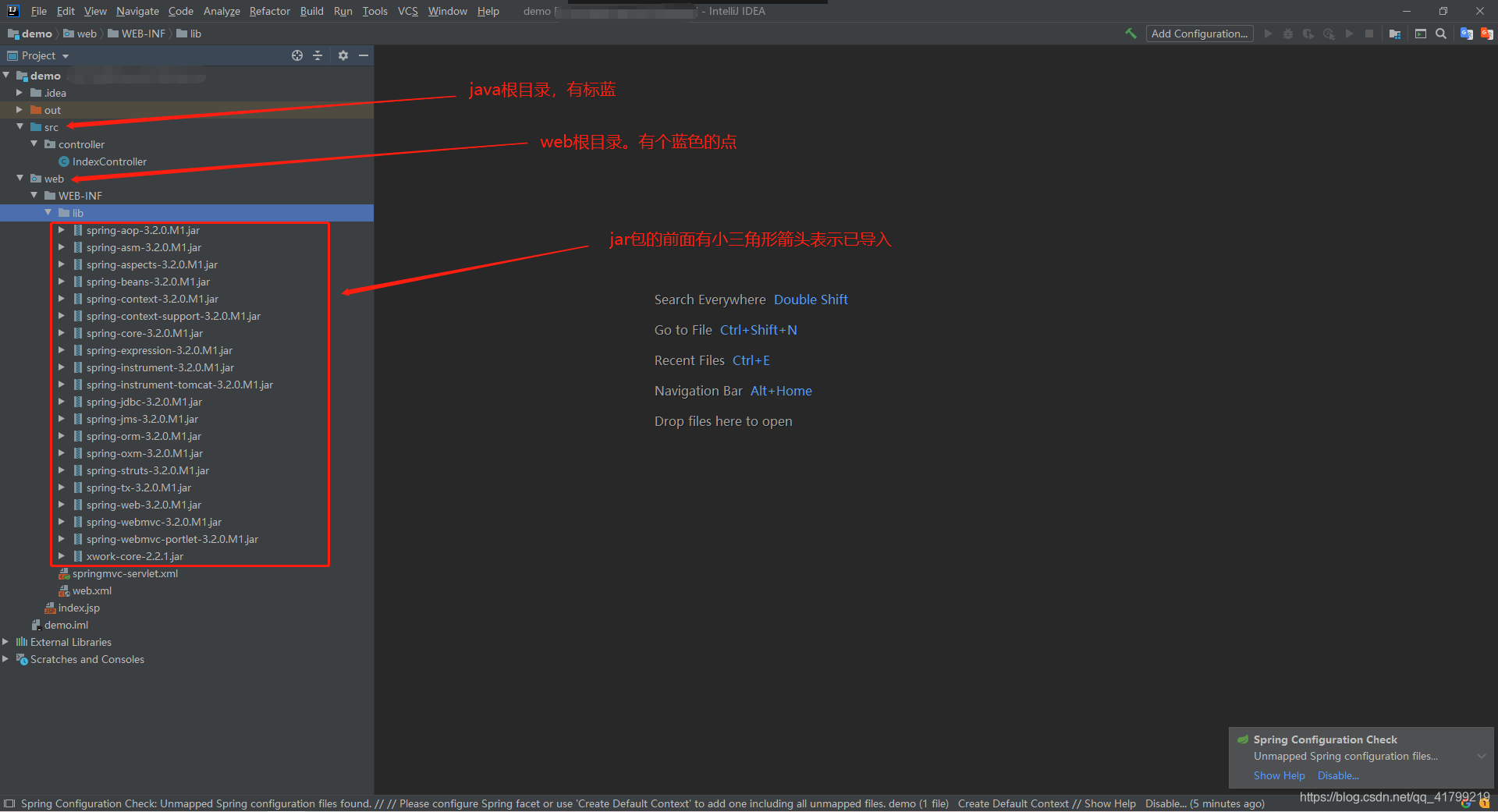Image resolution: width=1498 pixels, height=812 pixels.
Task: Open the Analyze menu
Action: [222, 11]
